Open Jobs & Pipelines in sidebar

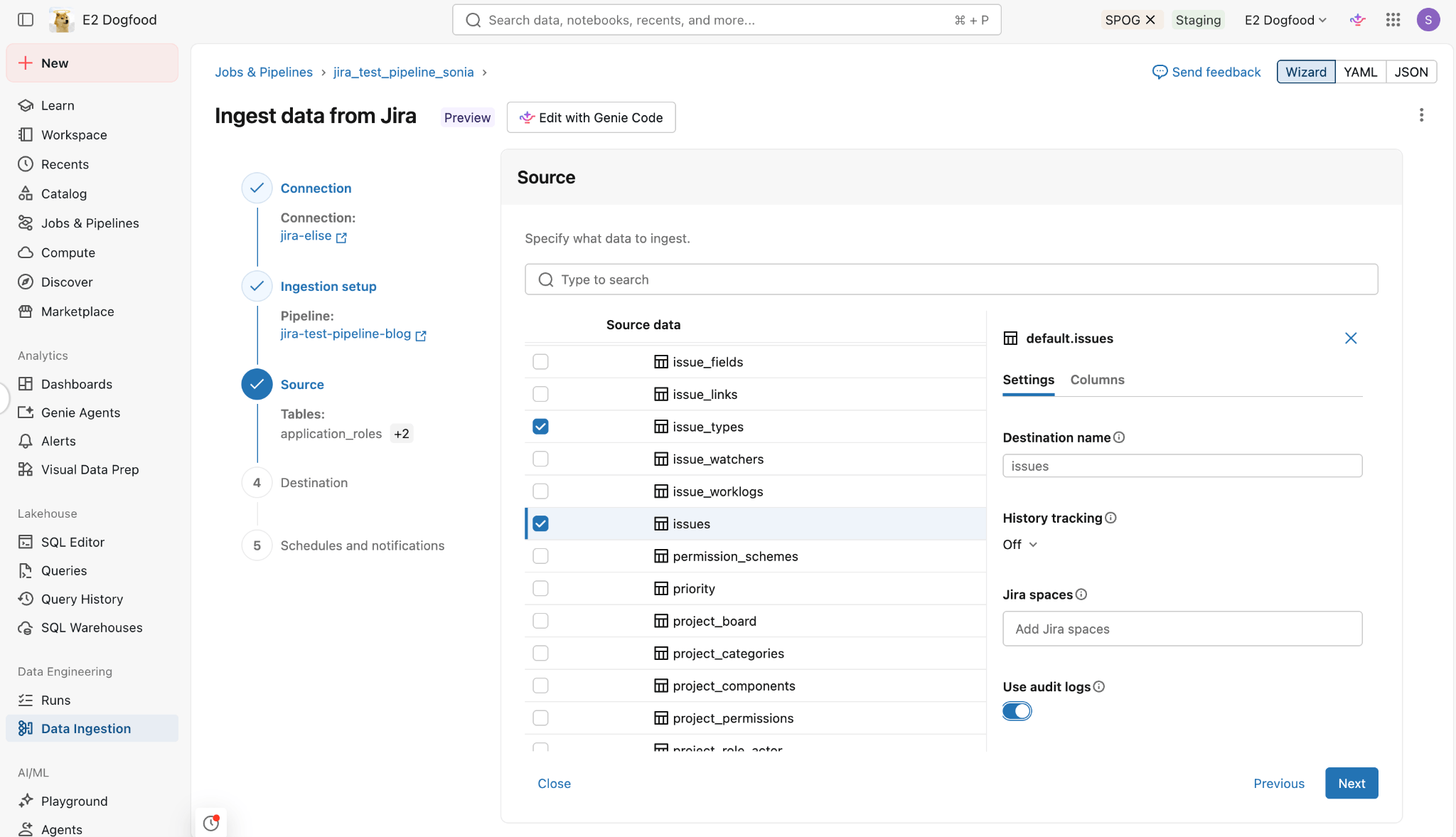(x=90, y=223)
